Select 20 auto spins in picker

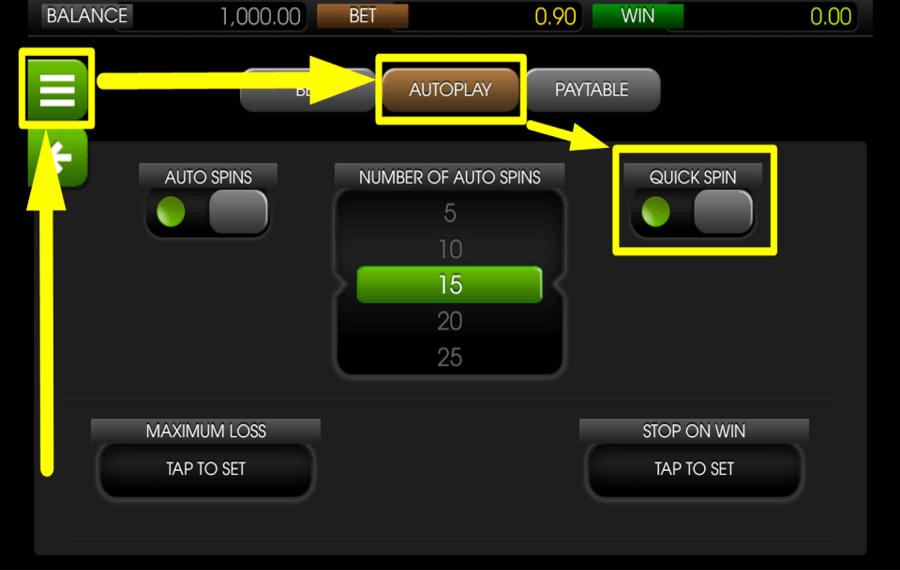450,321
